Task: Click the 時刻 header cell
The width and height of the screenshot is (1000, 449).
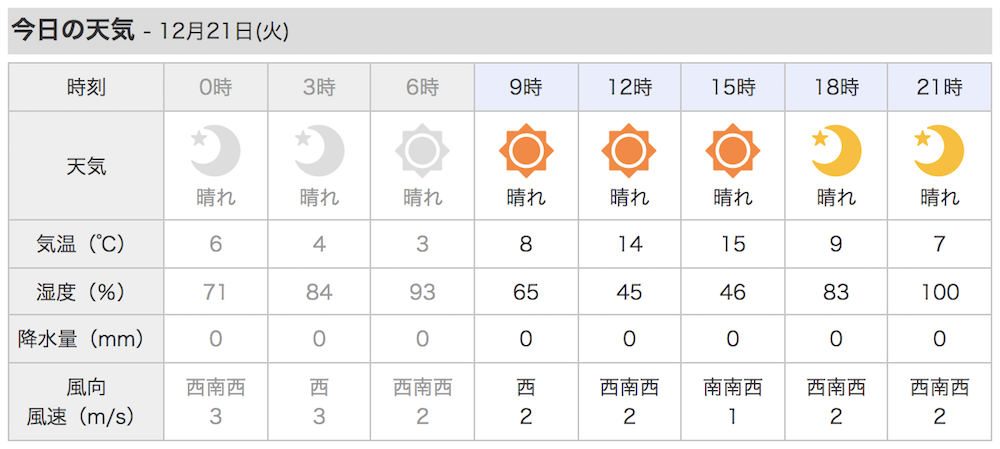Action: (86, 87)
